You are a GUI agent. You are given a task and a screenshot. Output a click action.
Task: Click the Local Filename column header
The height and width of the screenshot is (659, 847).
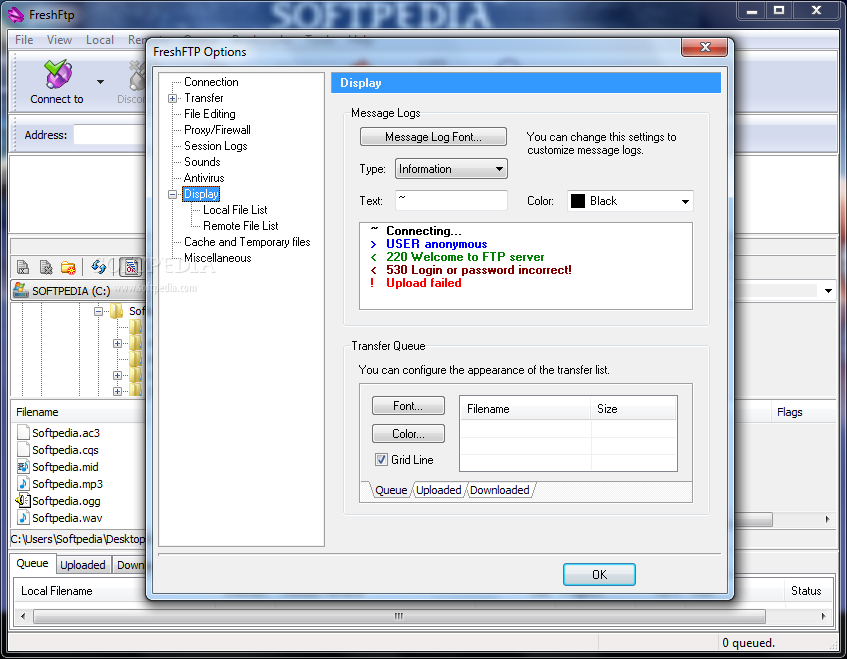coord(81,591)
